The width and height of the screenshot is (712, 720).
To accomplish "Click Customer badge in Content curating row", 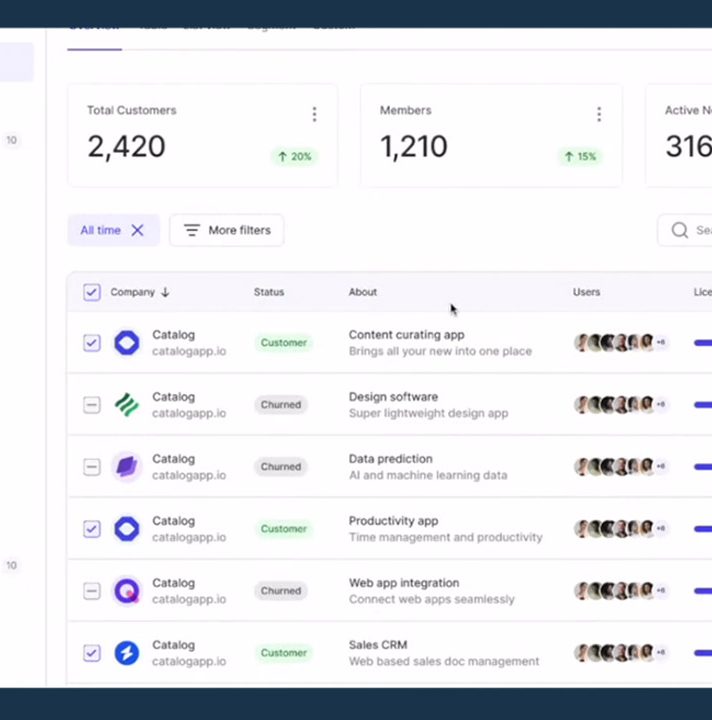I will (283, 343).
